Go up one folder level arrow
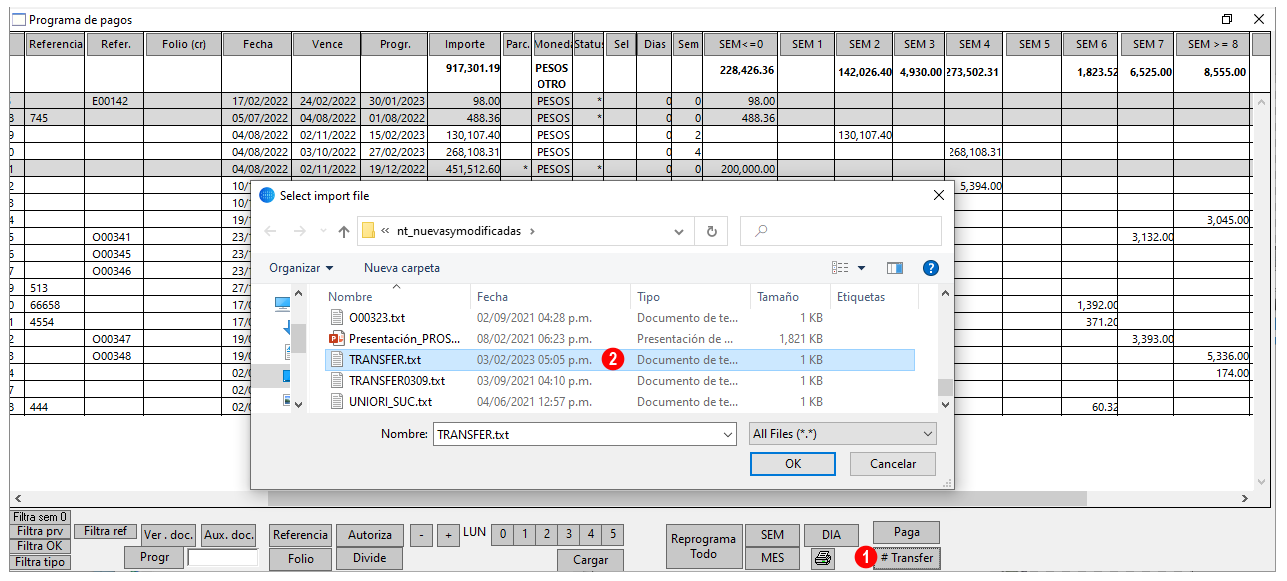1287x581 pixels. [344, 231]
